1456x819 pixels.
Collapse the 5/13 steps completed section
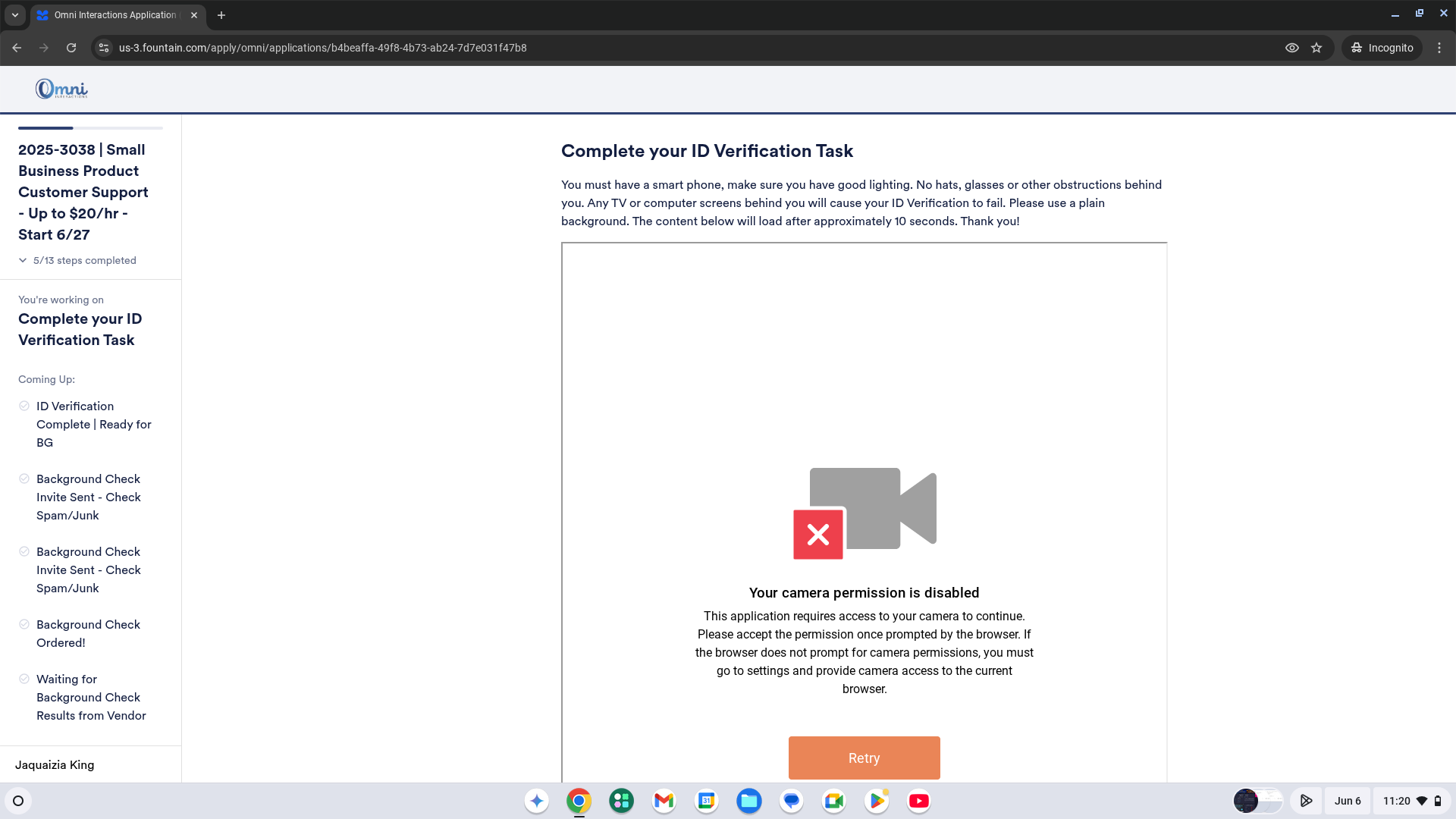(x=23, y=260)
